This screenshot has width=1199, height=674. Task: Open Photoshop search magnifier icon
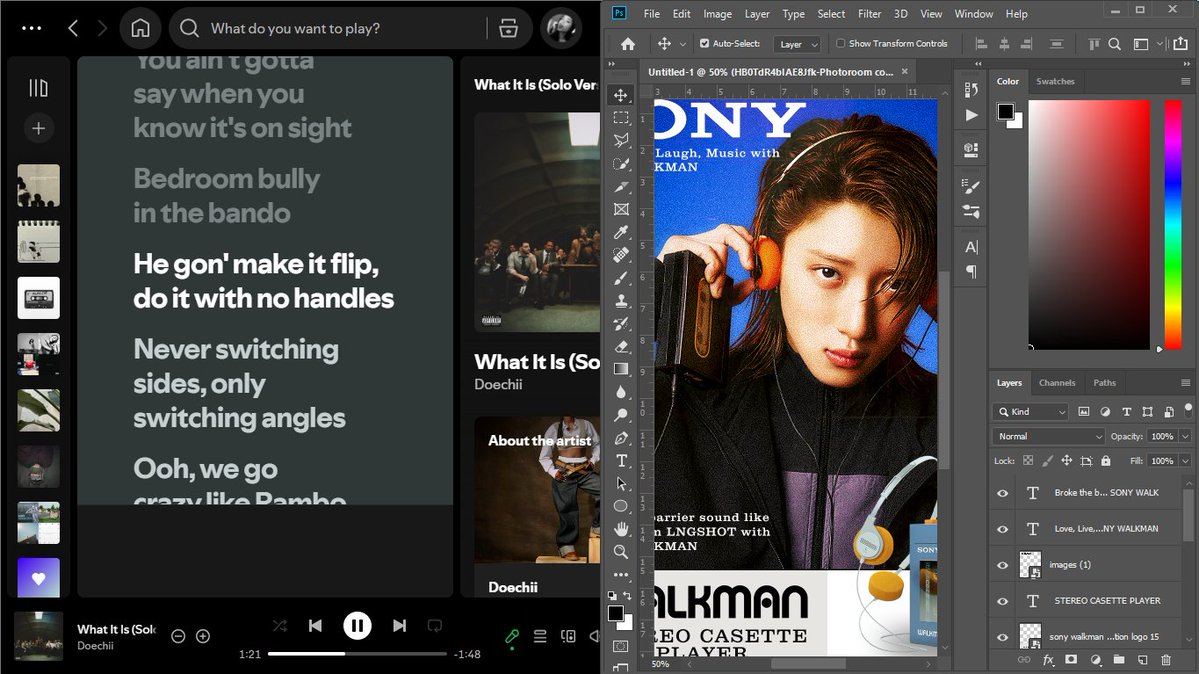point(1115,44)
